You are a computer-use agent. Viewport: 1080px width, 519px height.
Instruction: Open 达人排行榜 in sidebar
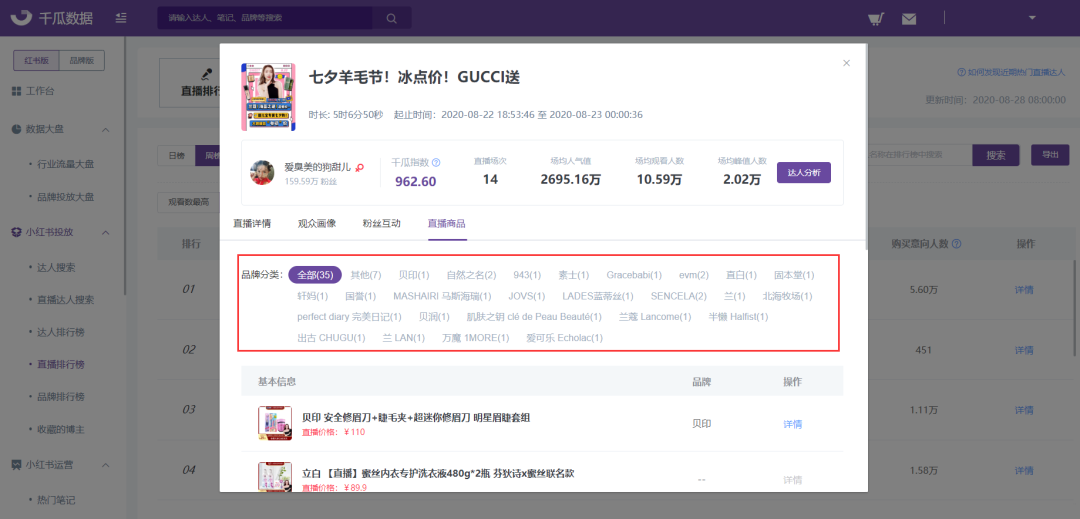tap(61, 332)
